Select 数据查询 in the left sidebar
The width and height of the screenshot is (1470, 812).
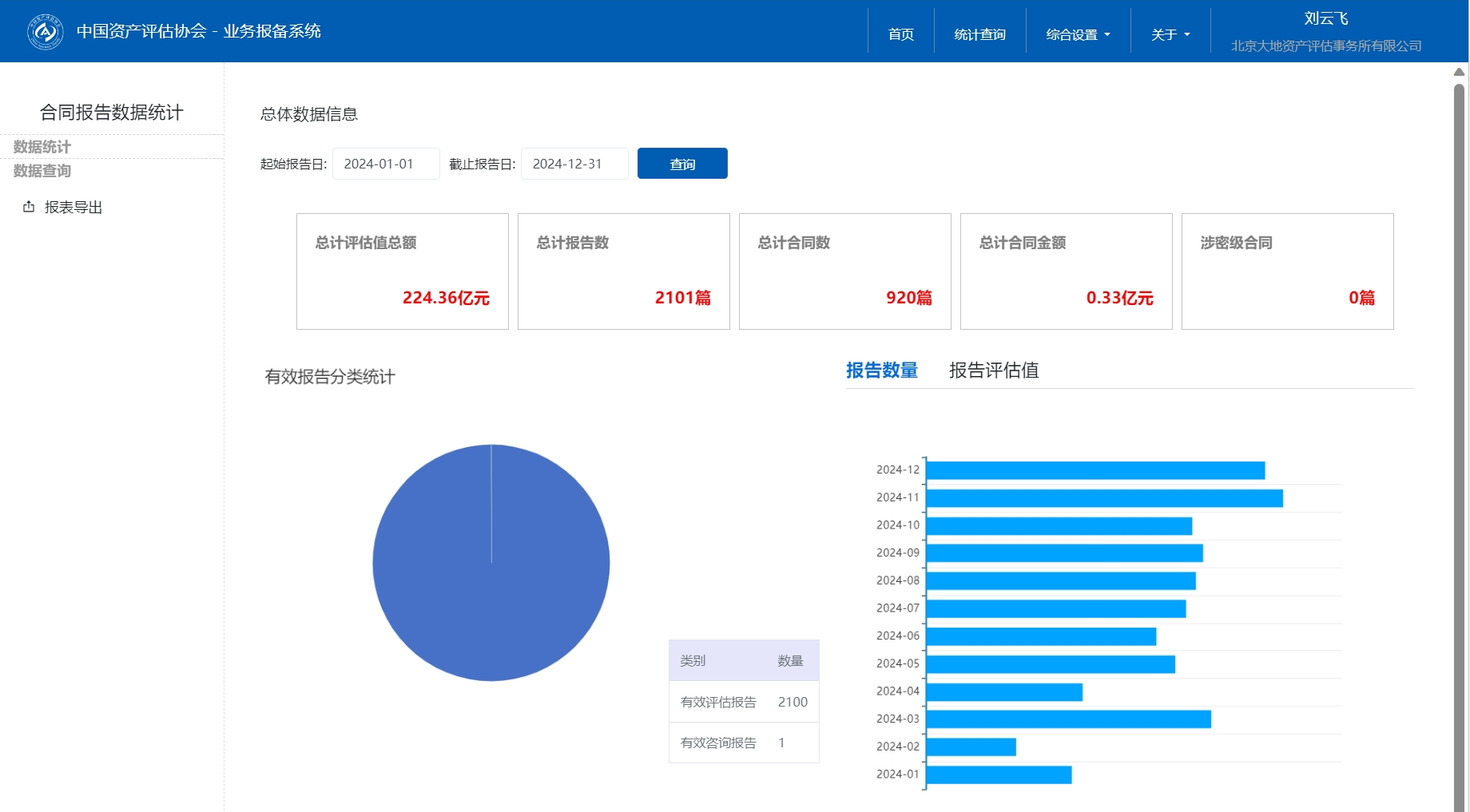(x=42, y=171)
